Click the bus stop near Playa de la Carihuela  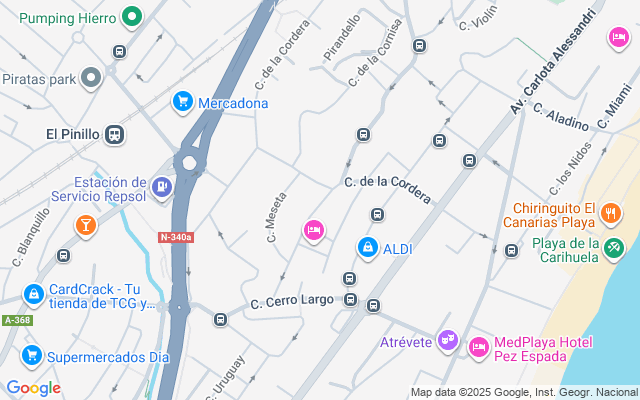pos(511,250)
